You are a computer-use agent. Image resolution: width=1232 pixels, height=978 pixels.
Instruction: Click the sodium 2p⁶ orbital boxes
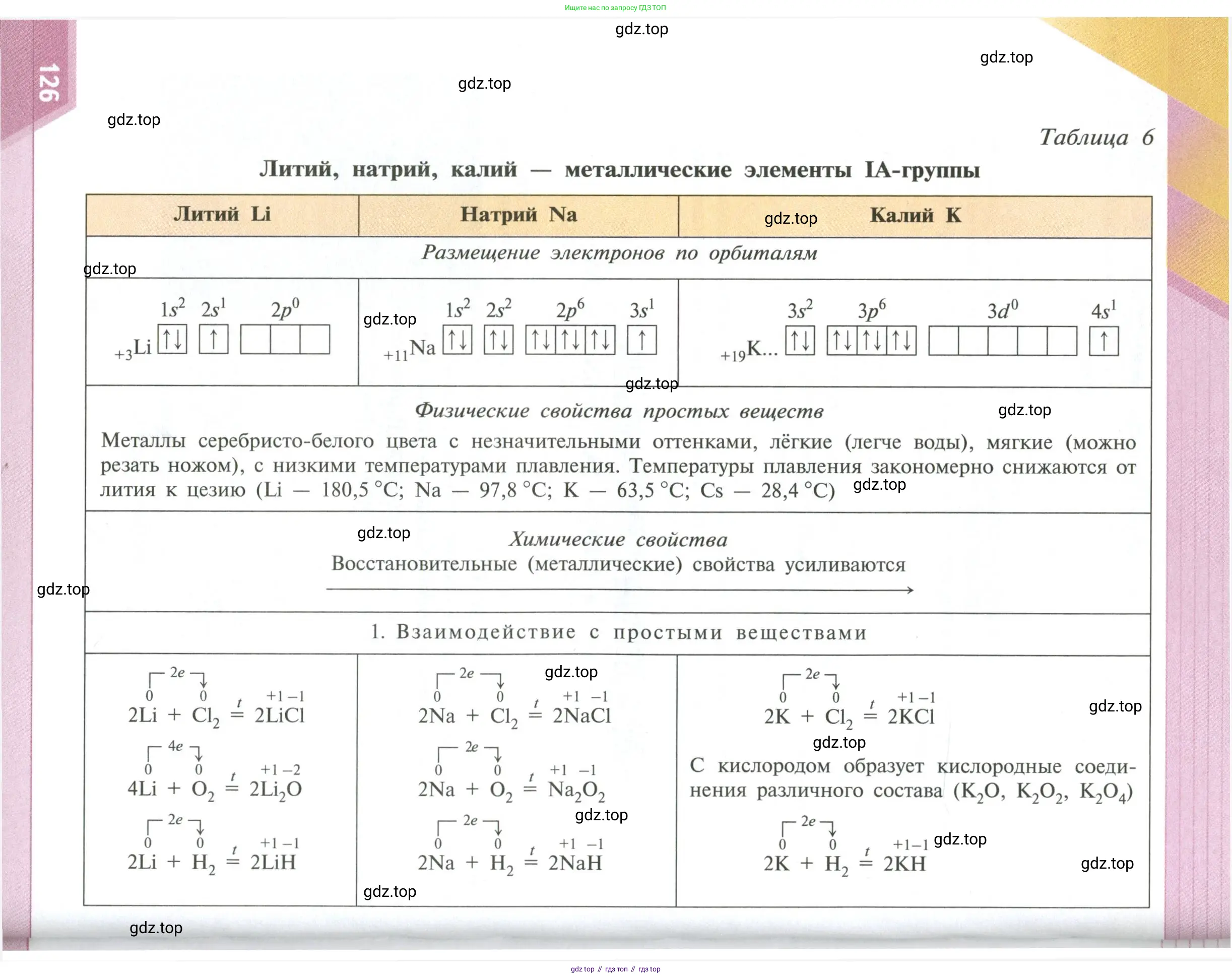570,340
